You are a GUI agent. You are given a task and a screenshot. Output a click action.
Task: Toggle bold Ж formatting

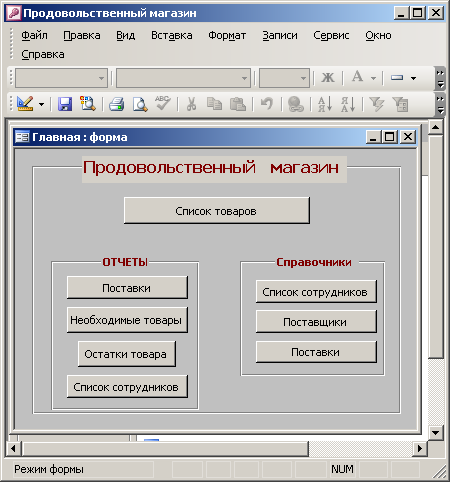328,78
